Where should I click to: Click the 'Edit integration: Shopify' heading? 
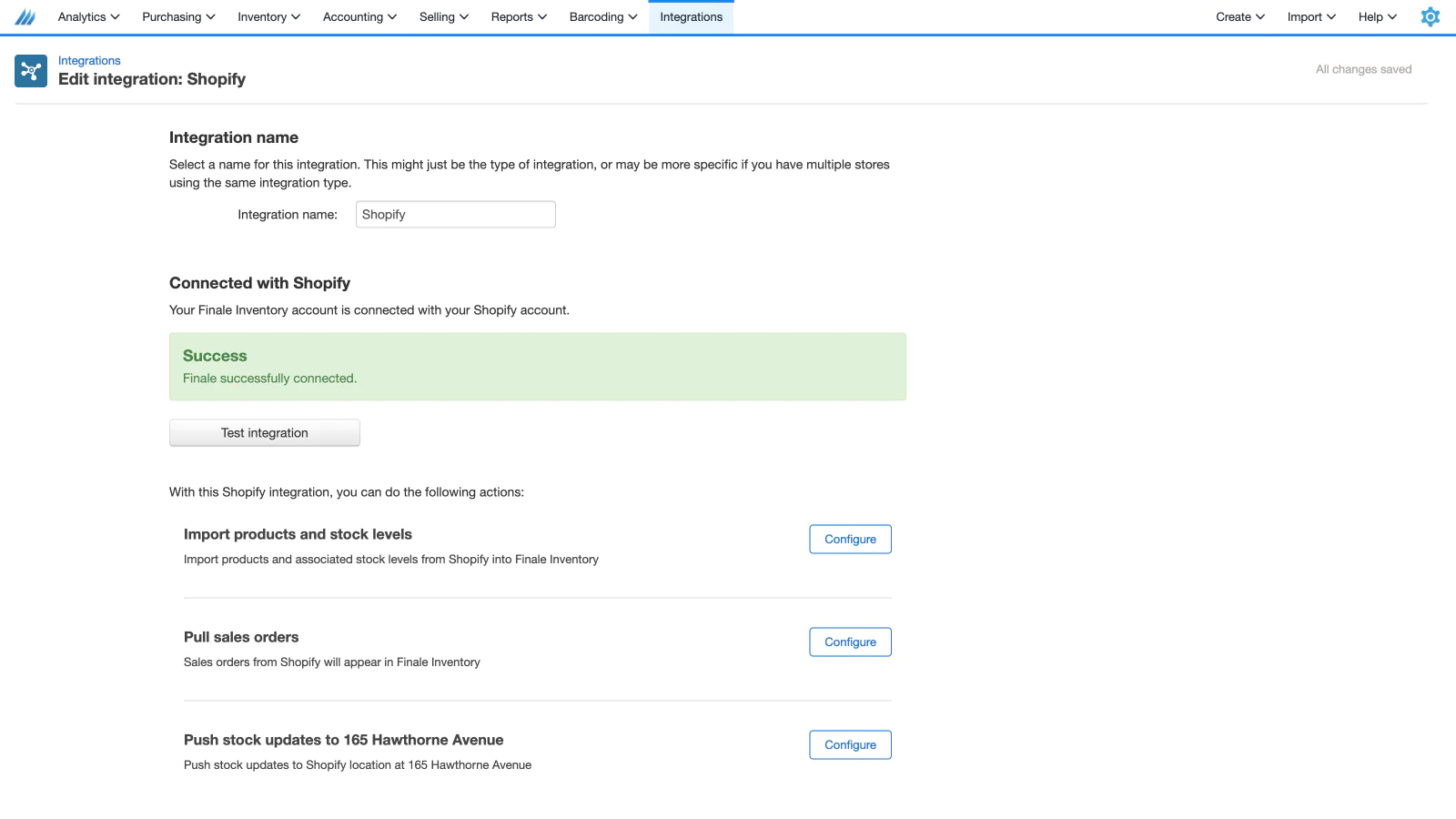click(x=152, y=79)
